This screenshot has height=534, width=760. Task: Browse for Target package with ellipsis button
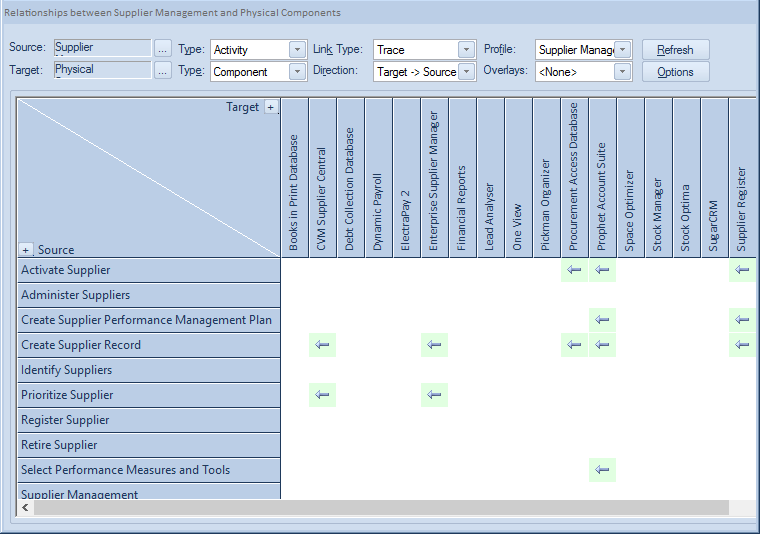coord(162,72)
